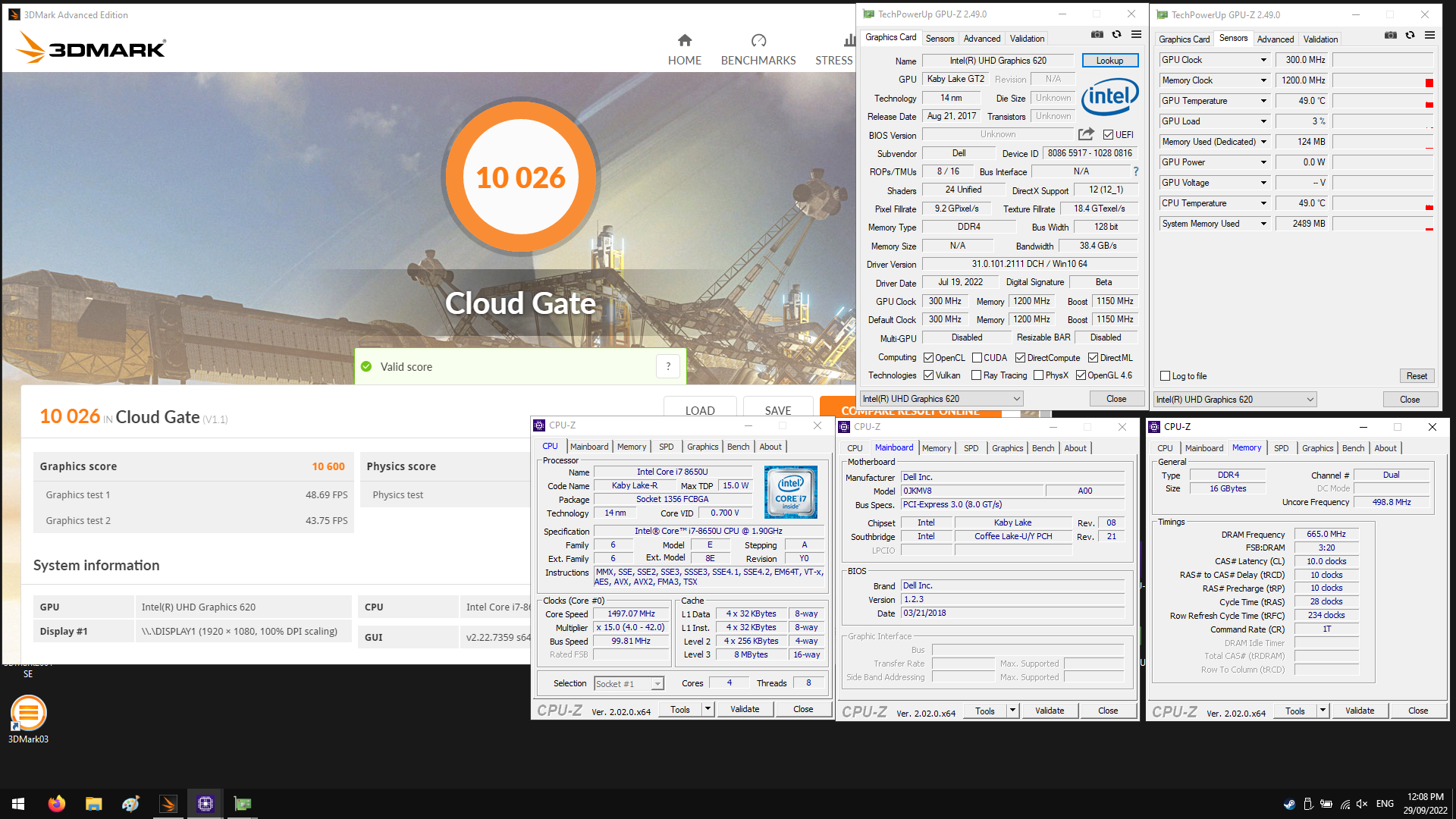
Task: Click the Intel logo in GPU-Z
Action: [x=1109, y=96]
